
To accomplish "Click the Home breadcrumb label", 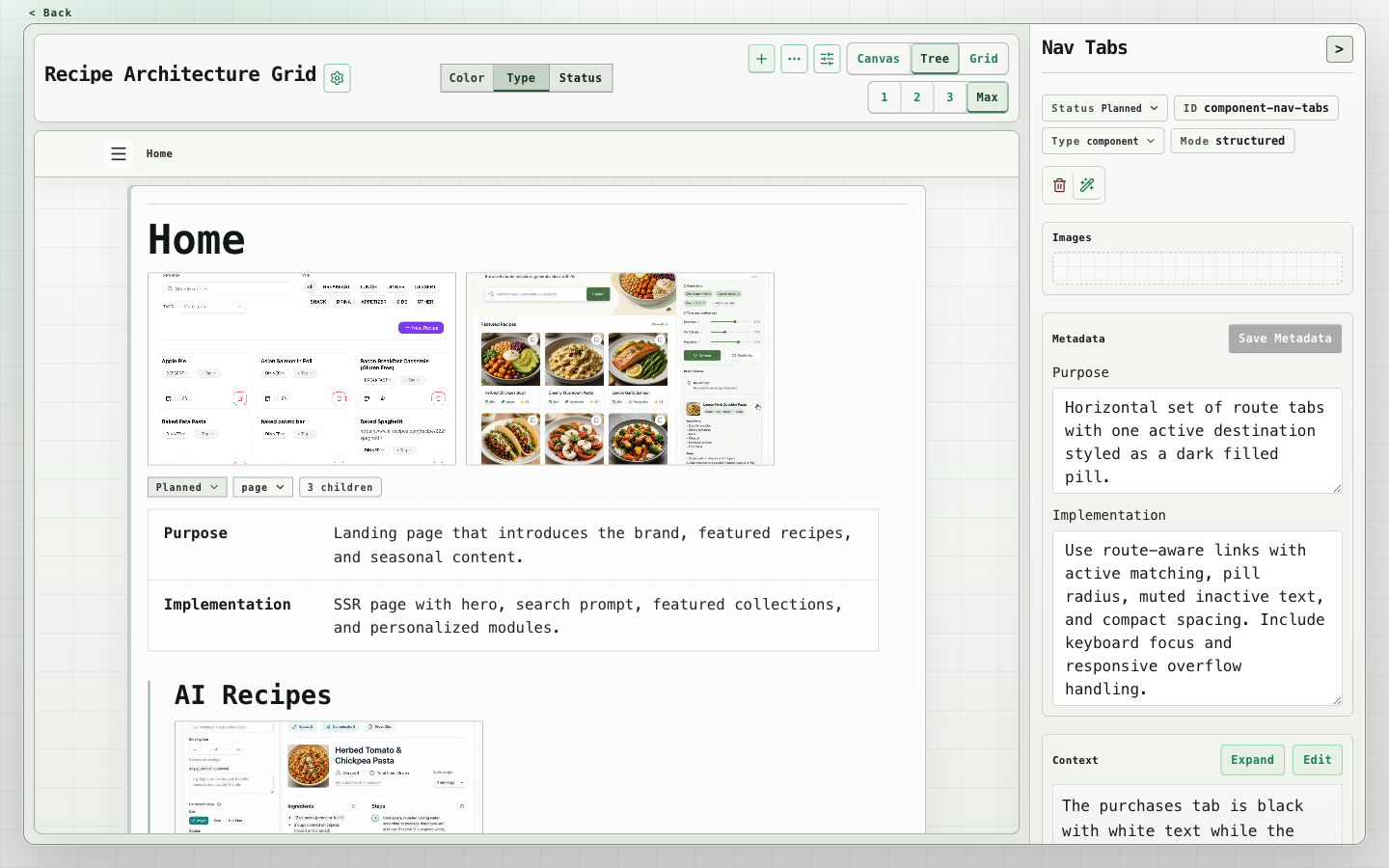I will 159,153.
